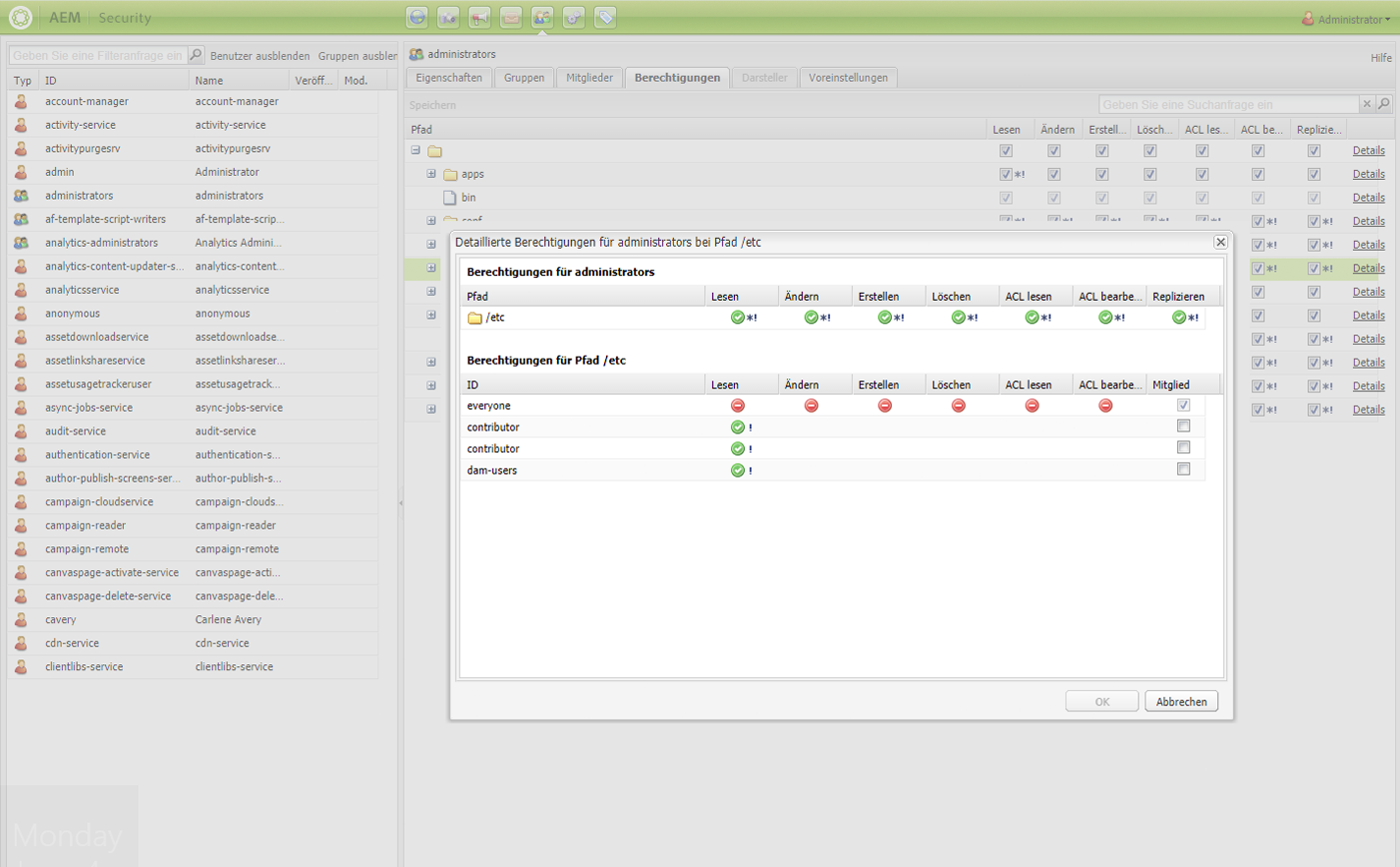1400x867 pixels.
Task: Close the detailed permissions dialog
Action: coord(1220,242)
